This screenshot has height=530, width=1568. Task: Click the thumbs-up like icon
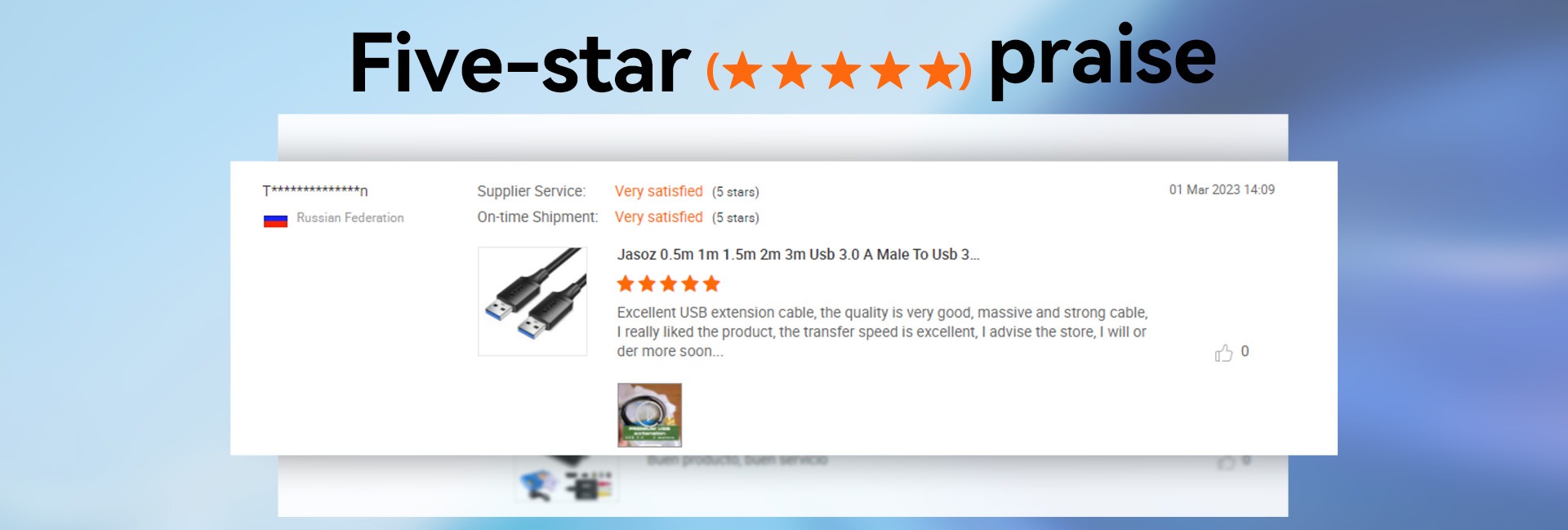(x=1223, y=353)
